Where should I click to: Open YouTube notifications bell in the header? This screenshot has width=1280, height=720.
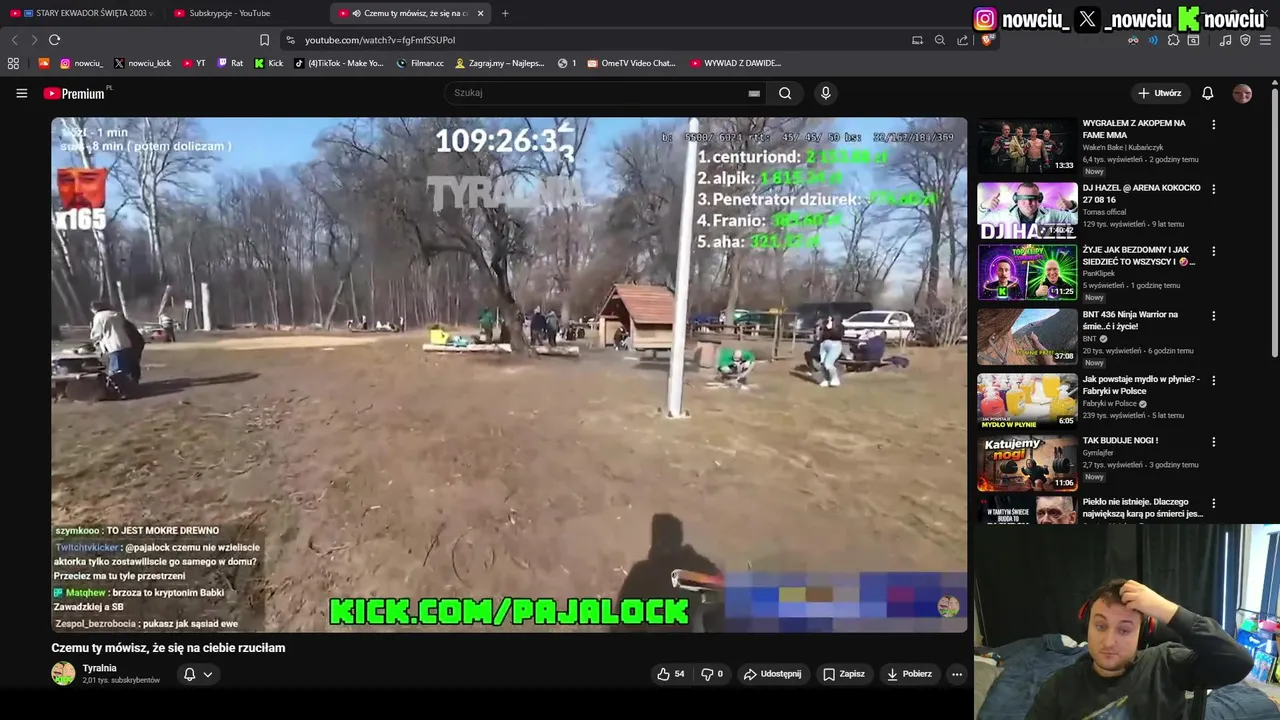coord(1207,93)
